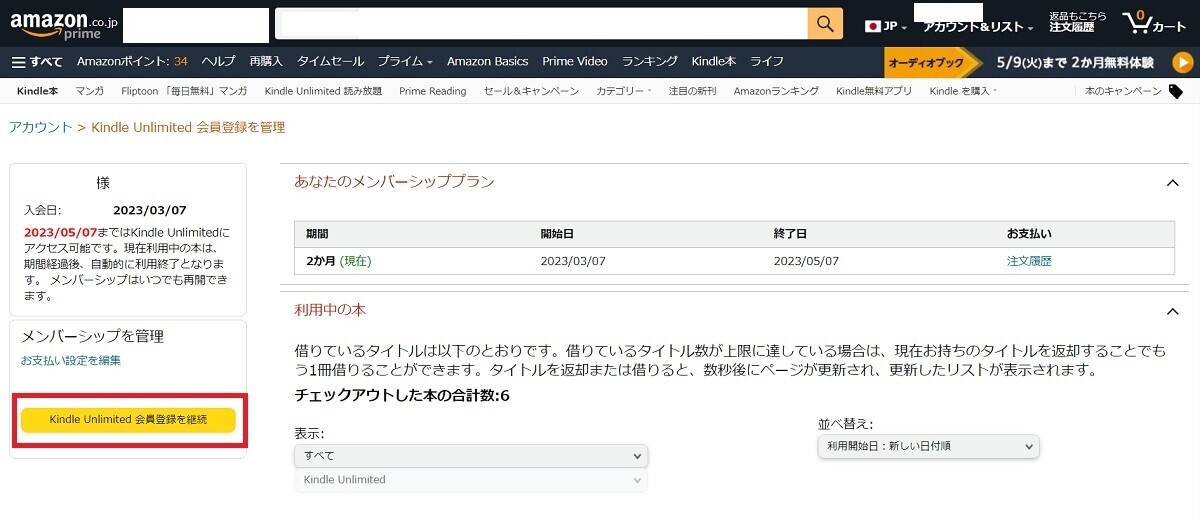Collapse あなたのメンバーシッププラン section
The width and height of the screenshot is (1200, 518).
coord(1173,183)
